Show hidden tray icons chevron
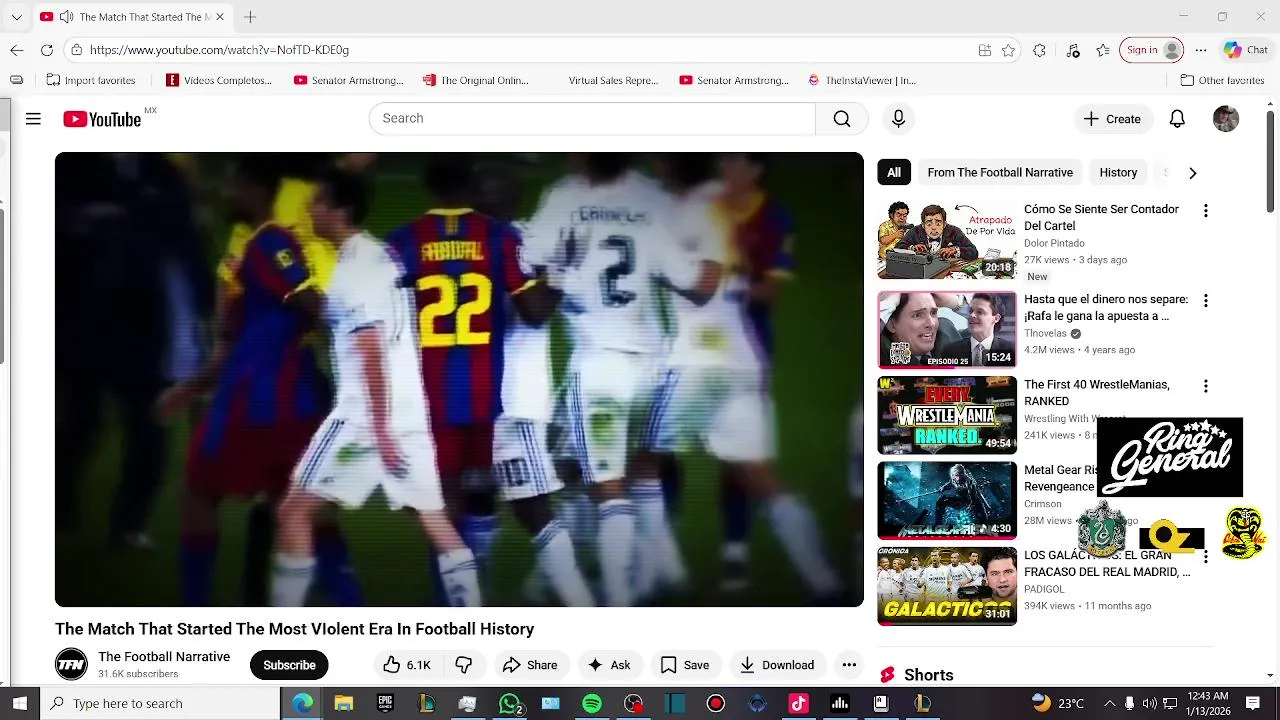 1109,703
